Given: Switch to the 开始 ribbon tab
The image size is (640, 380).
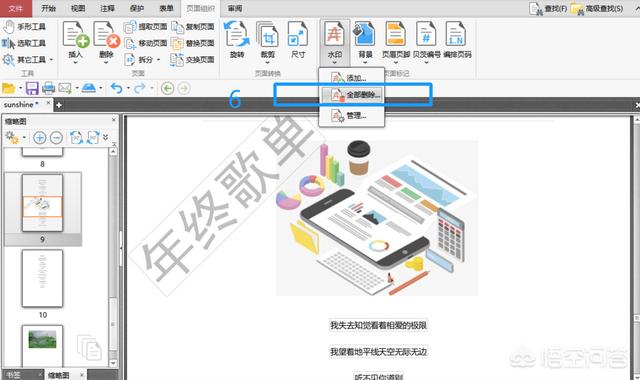Looking at the screenshot, I should (48, 8).
